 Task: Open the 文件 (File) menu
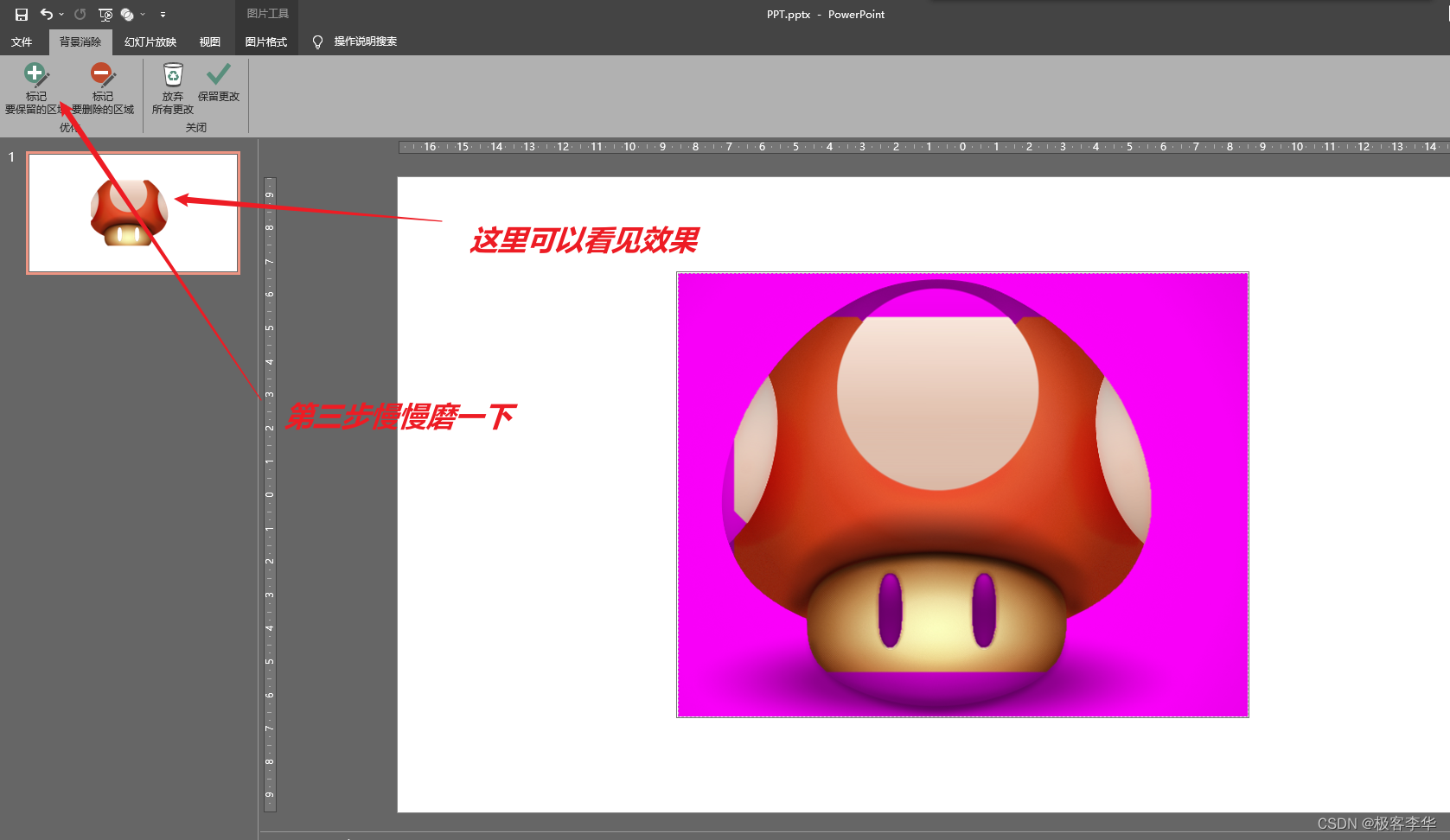pos(22,41)
